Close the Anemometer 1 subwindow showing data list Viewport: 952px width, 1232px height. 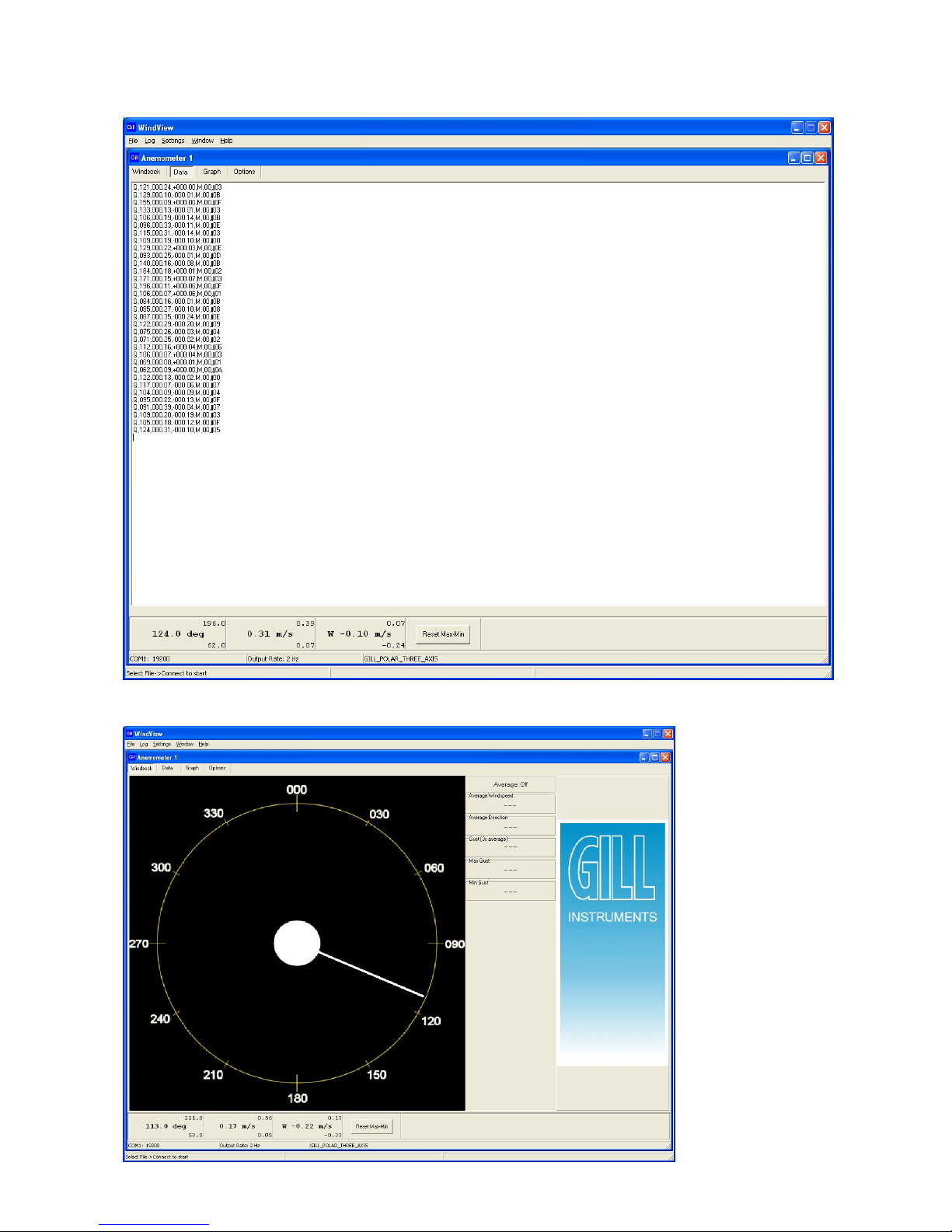[x=821, y=158]
